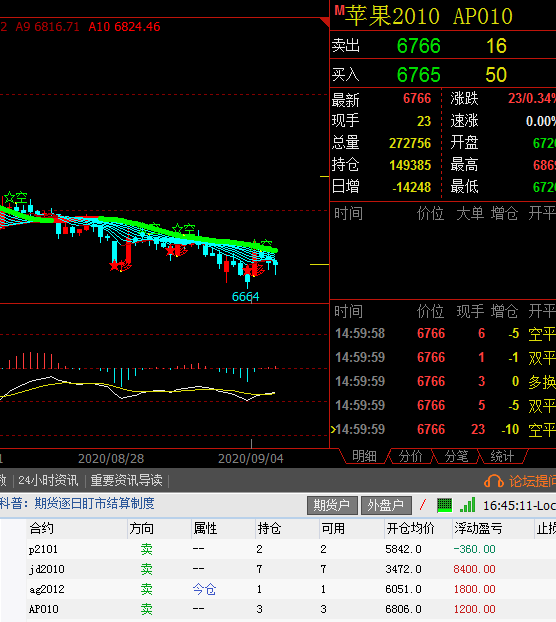Switch to the 分价 tab
556x622 pixels.
point(410,456)
